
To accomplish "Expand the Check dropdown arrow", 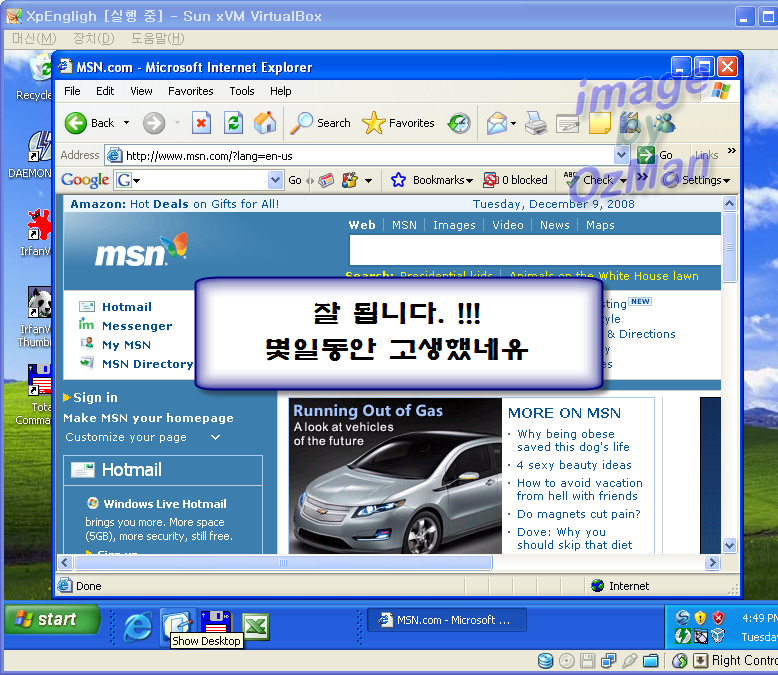I will 623,181.
